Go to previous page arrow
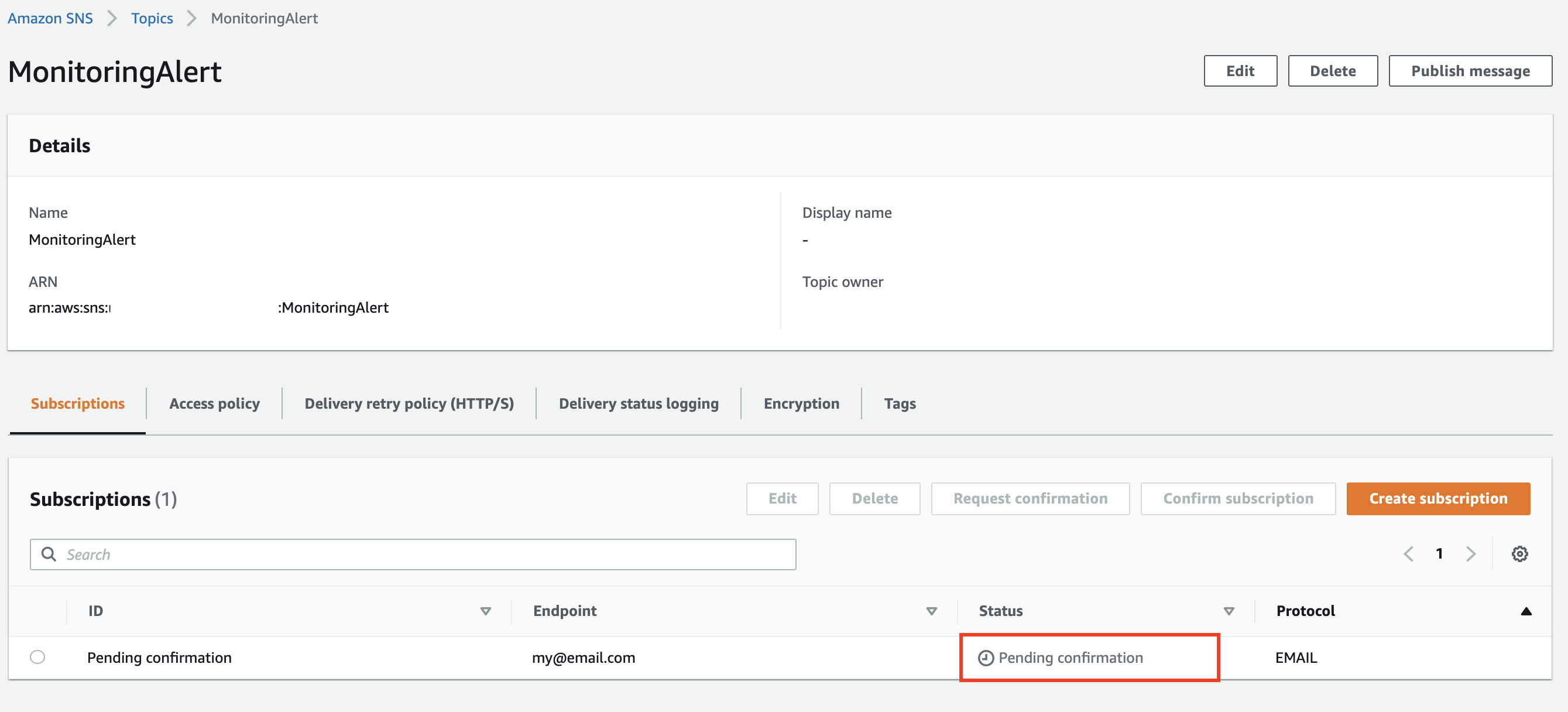Viewport: 1568px width, 712px height. coord(1408,554)
